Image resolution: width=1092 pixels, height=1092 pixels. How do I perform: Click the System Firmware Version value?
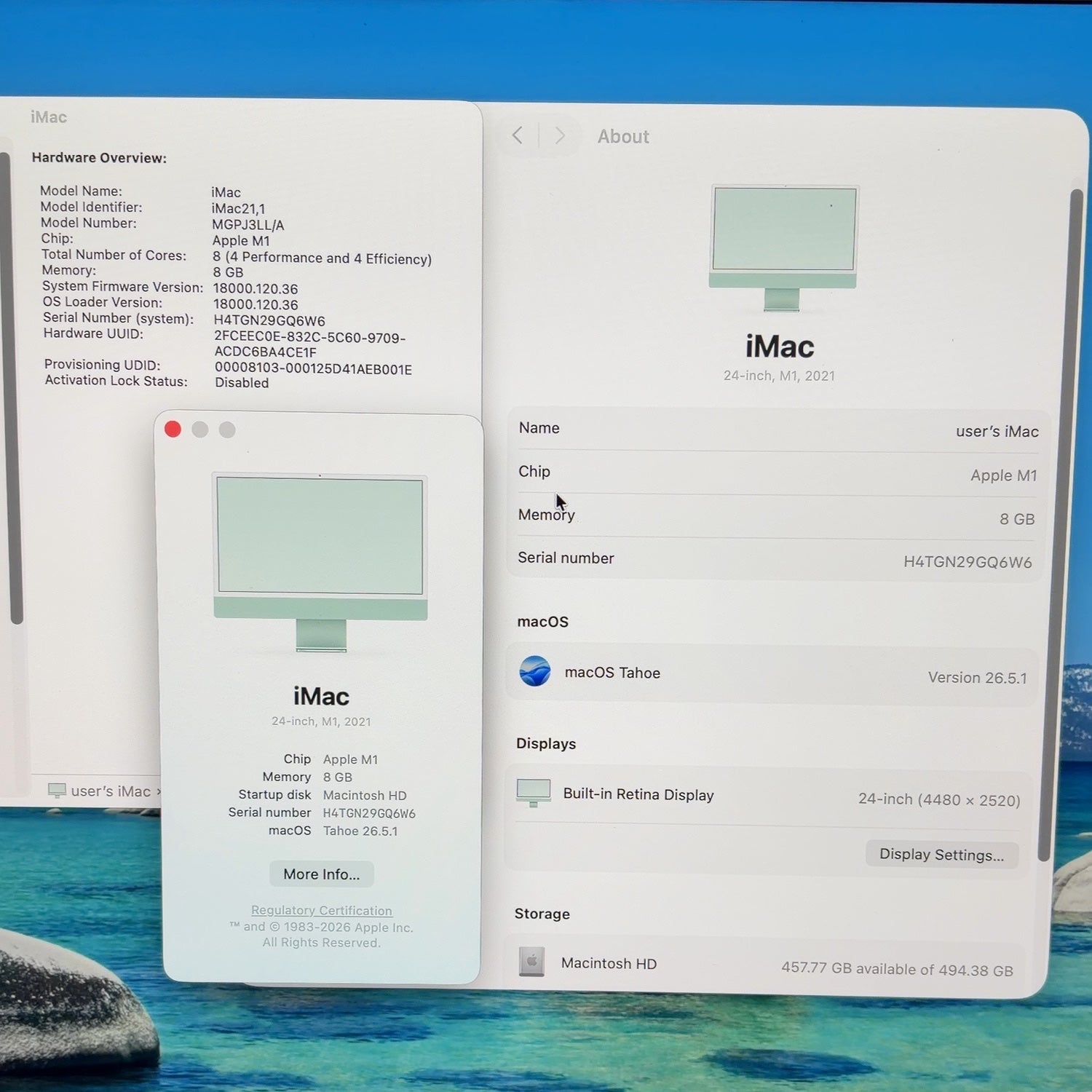(256, 289)
